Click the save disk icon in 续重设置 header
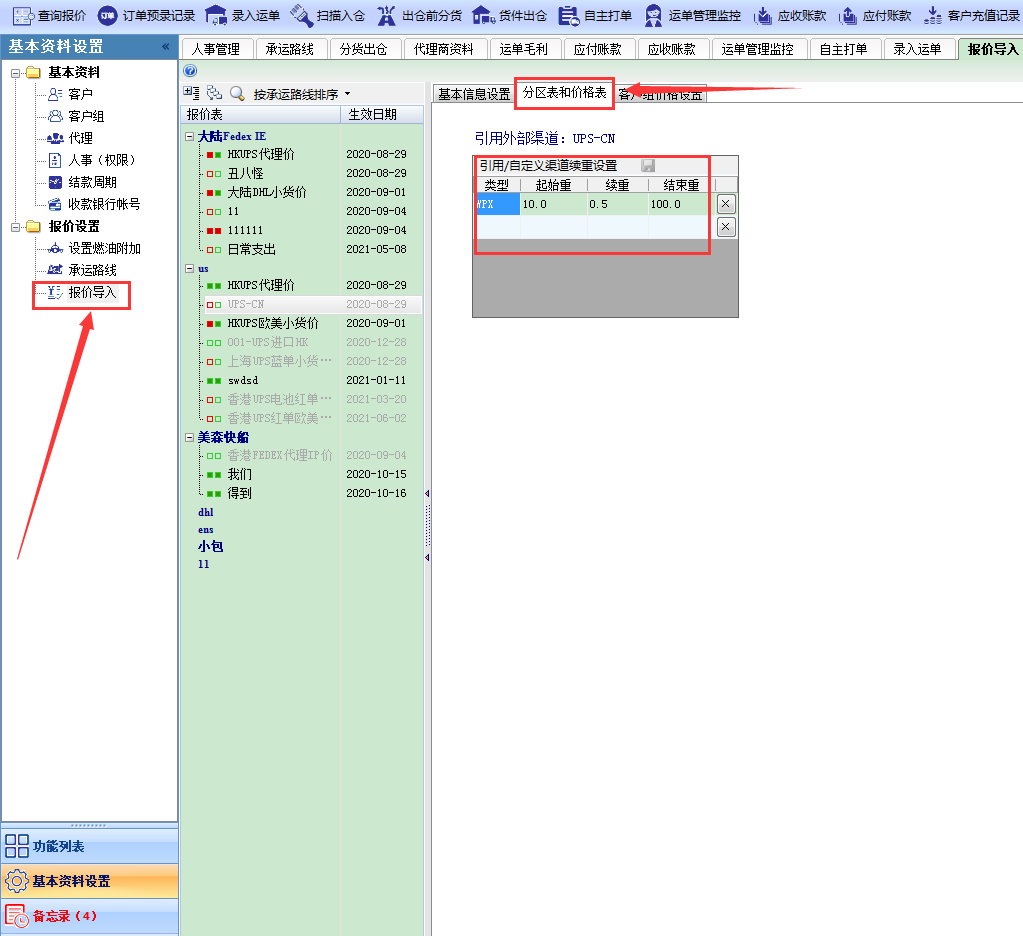The image size is (1023, 936). (x=648, y=166)
